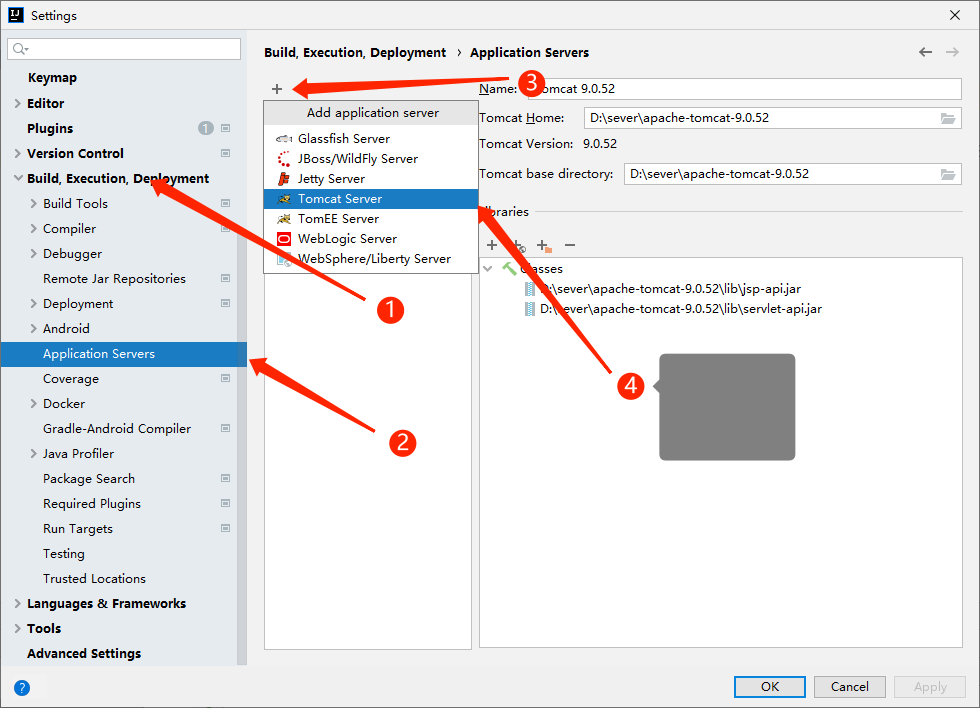
Task: Choose TomEE Server option
Action: point(371,219)
